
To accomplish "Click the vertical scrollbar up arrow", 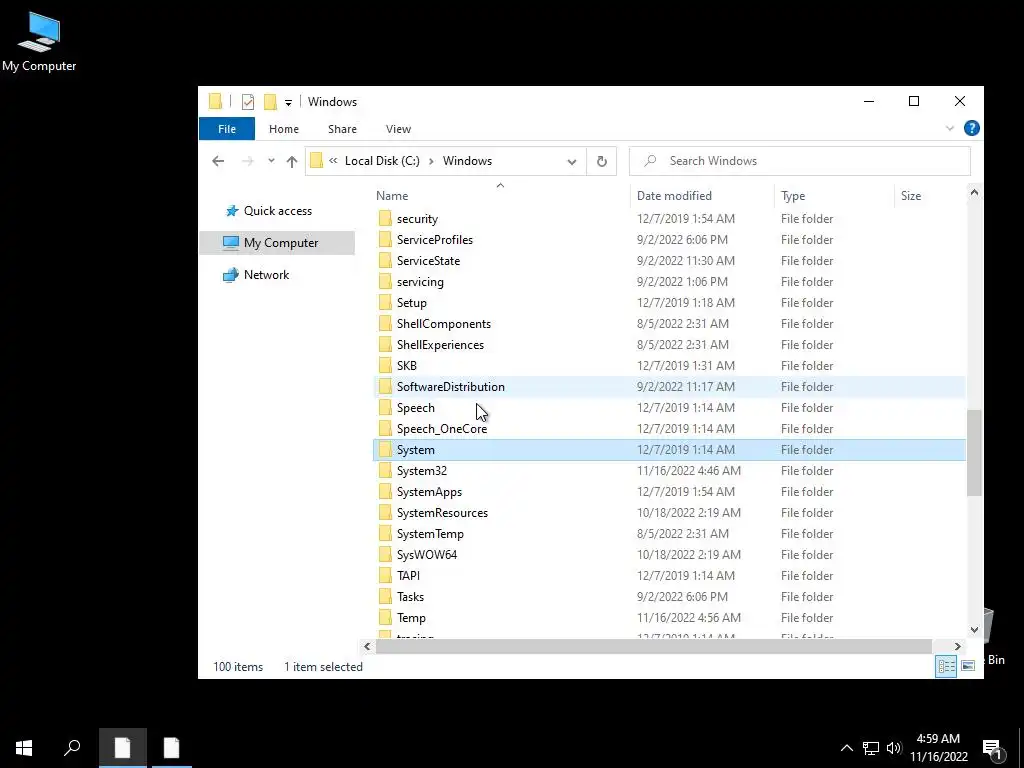I will coord(974,193).
